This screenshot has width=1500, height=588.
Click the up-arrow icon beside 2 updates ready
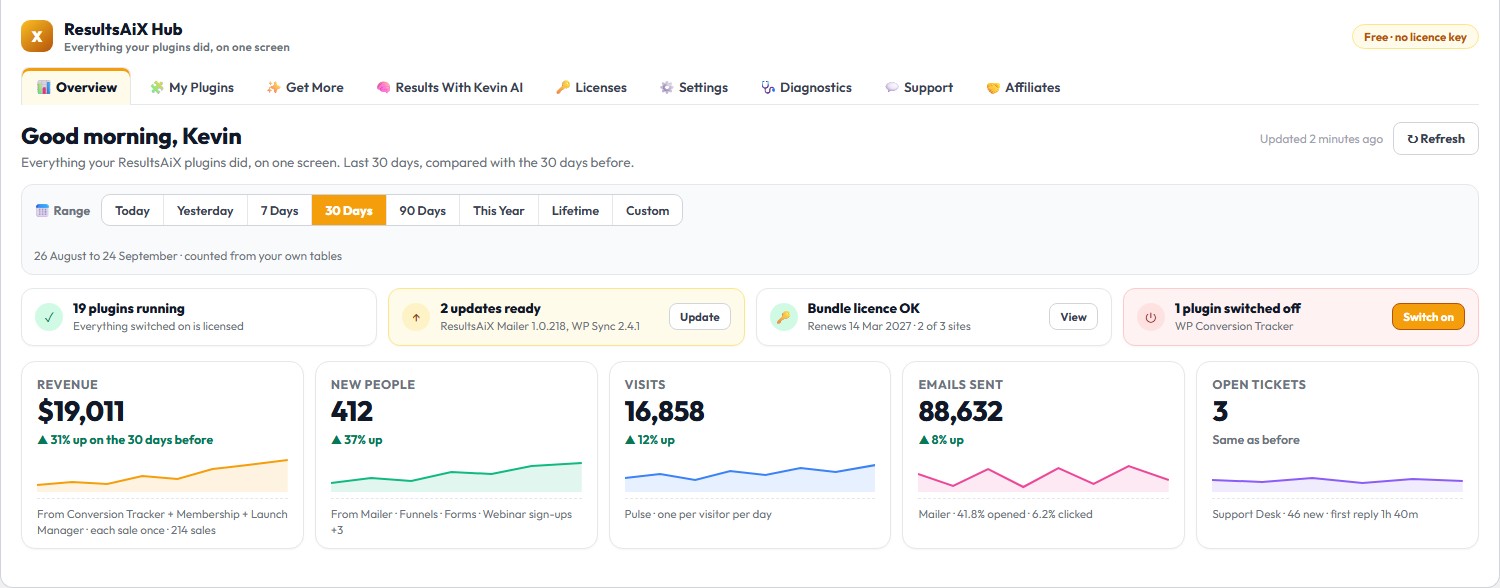point(415,317)
